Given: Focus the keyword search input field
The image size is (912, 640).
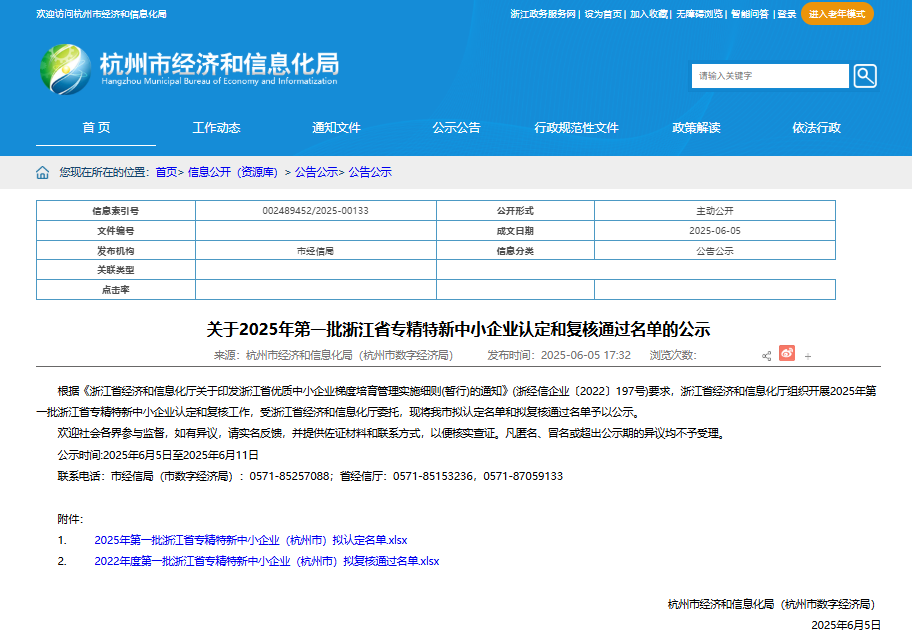Looking at the screenshot, I should click(x=770, y=76).
